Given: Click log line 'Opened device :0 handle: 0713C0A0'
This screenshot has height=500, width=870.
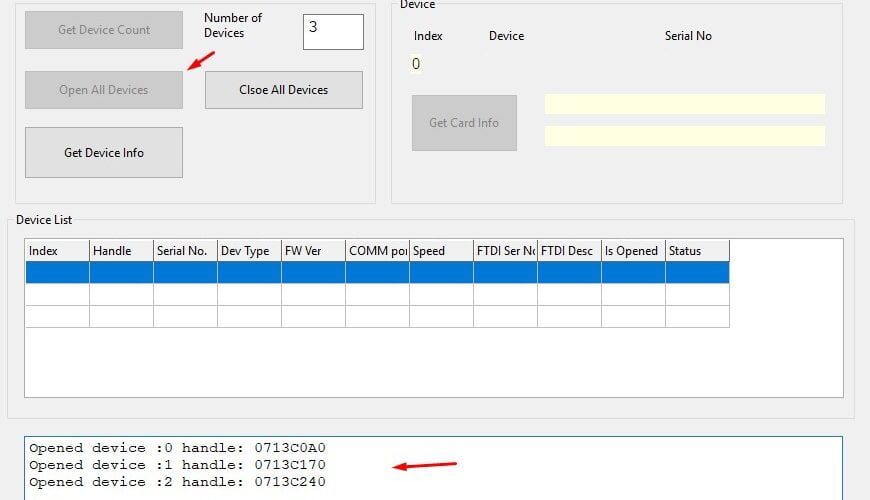Looking at the screenshot, I should pos(177,448).
